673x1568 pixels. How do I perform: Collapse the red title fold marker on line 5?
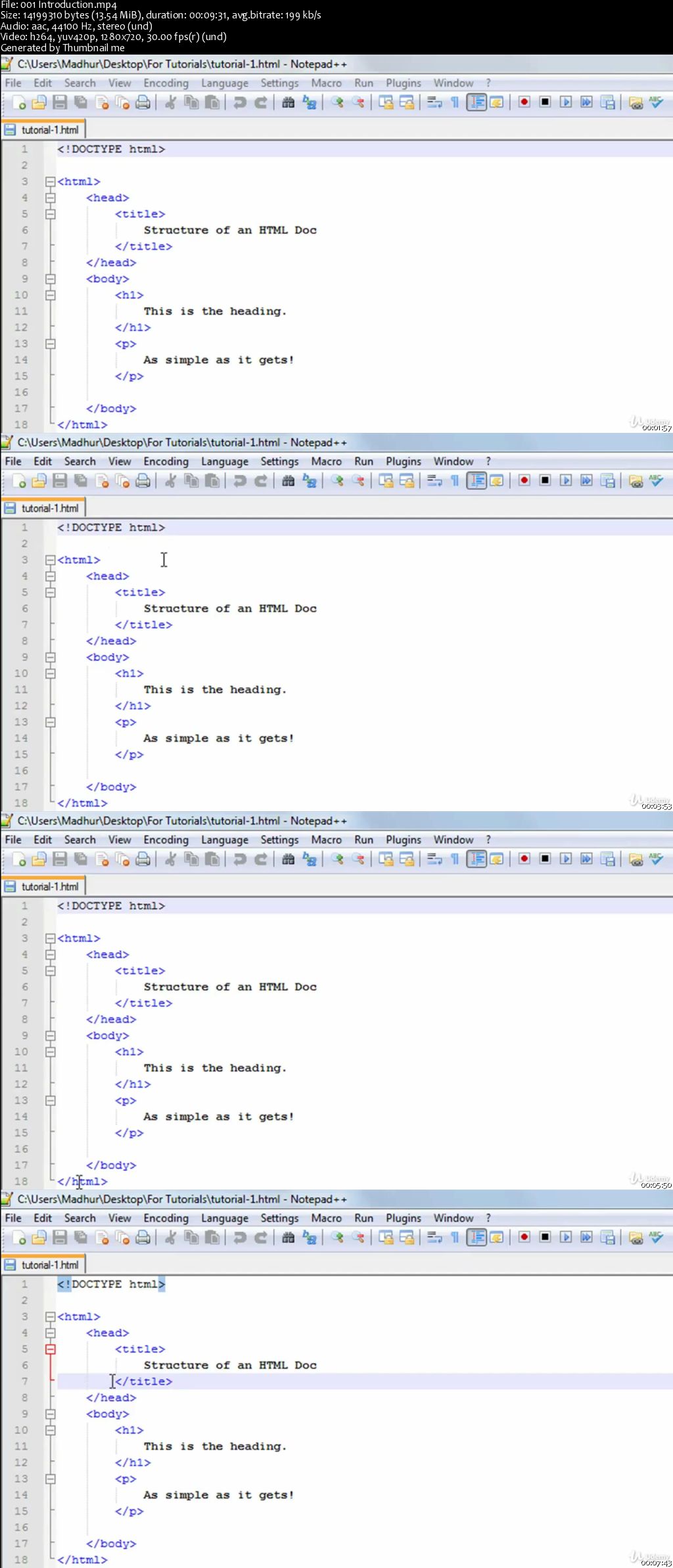(x=50, y=1349)
